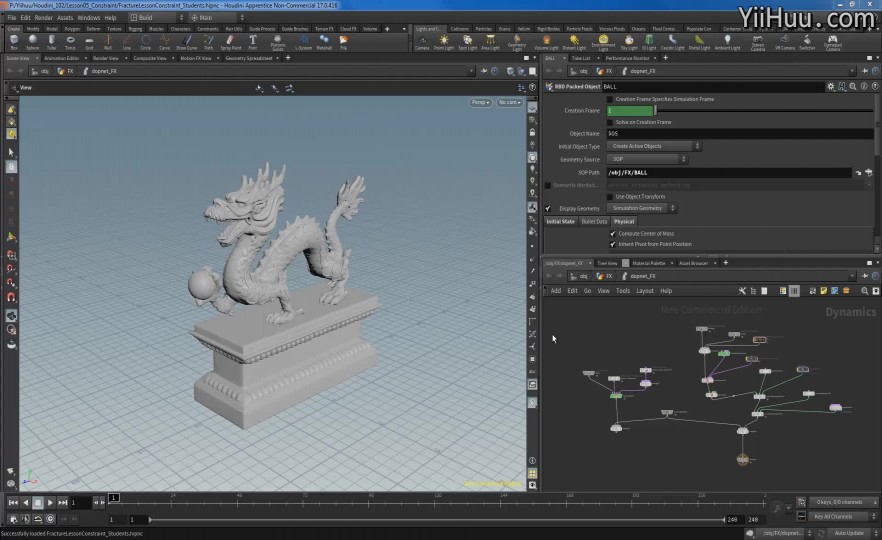Play the timeline forward
Screen dimensions: 882x540
[x=50, y=502]
